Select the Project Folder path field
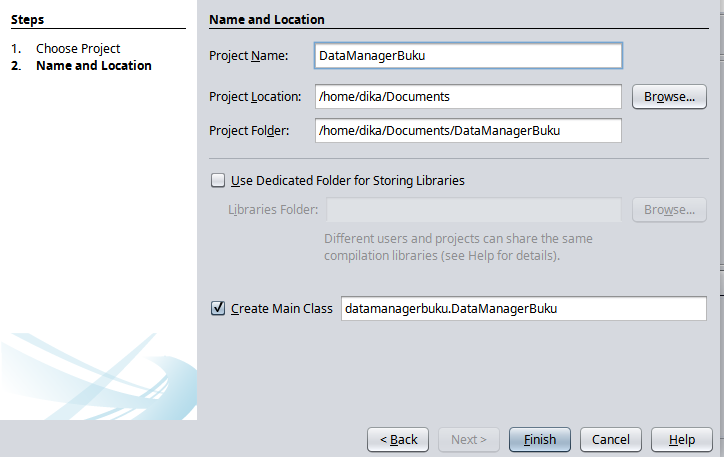 click(467, 131)
